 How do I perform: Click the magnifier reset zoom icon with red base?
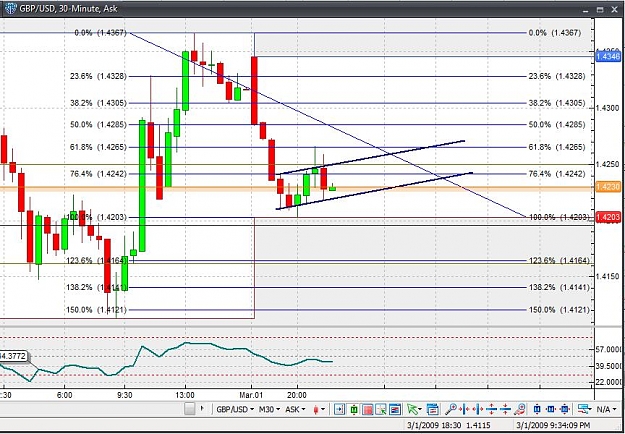(519, 409)
